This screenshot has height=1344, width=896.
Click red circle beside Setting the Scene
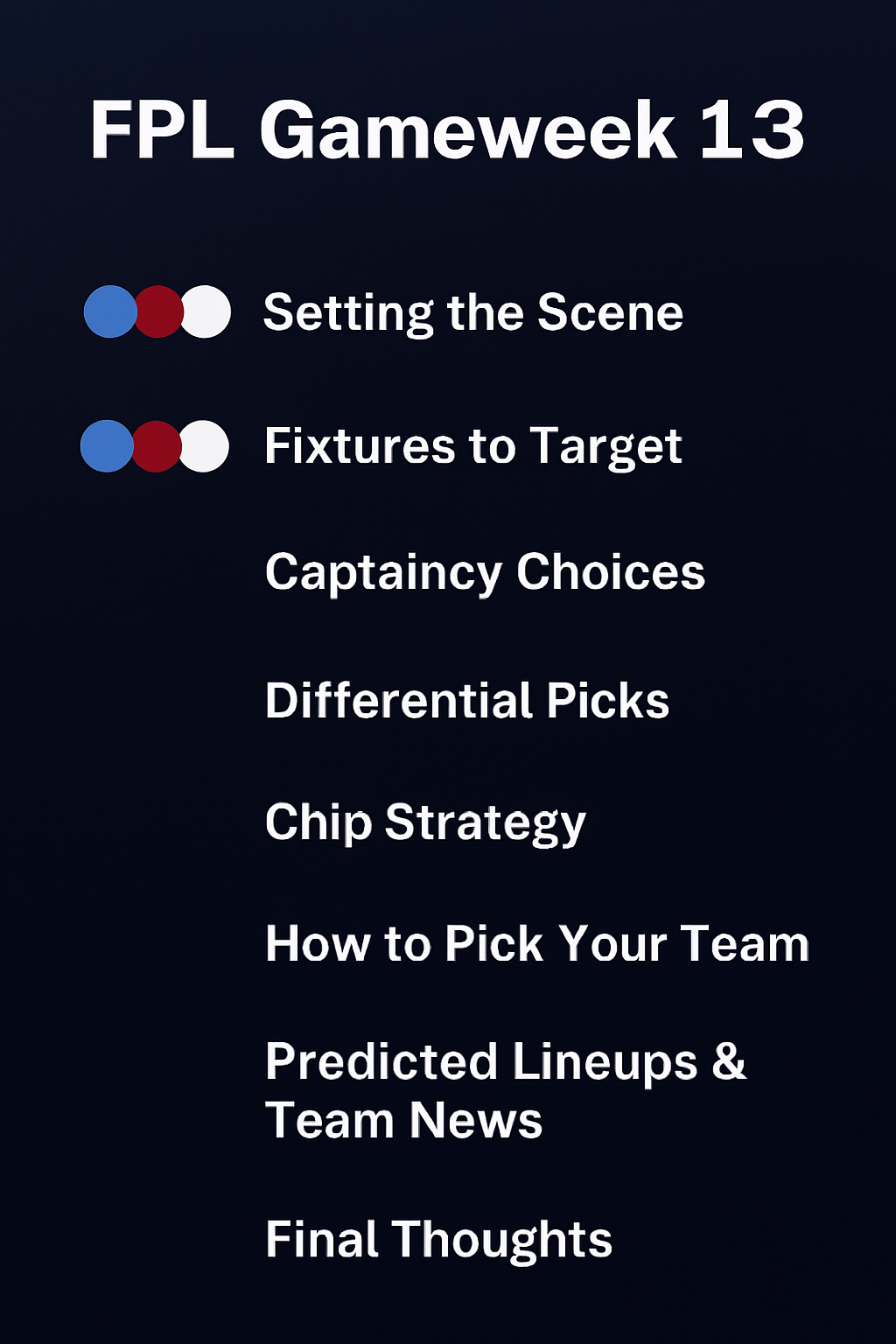click(159, 311)
